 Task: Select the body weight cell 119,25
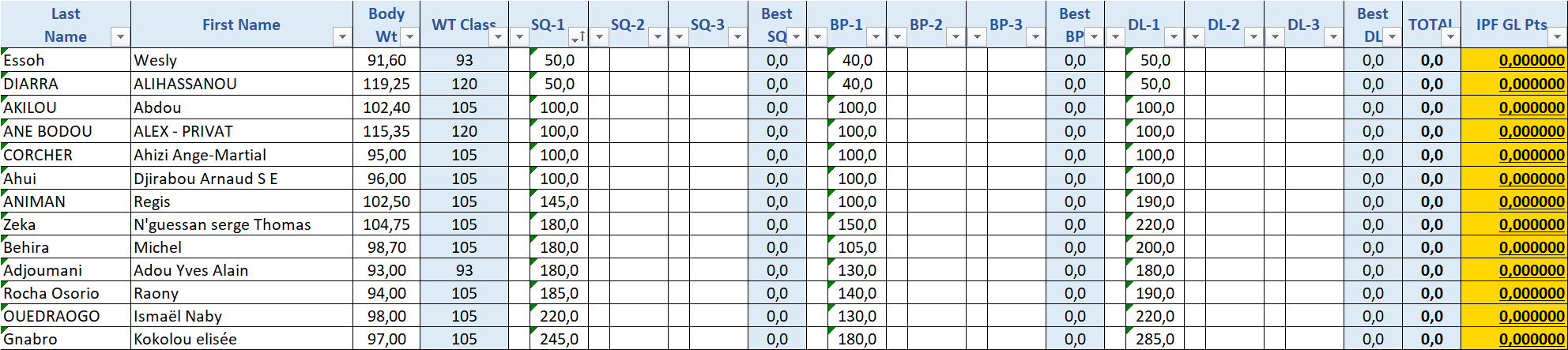386,84
